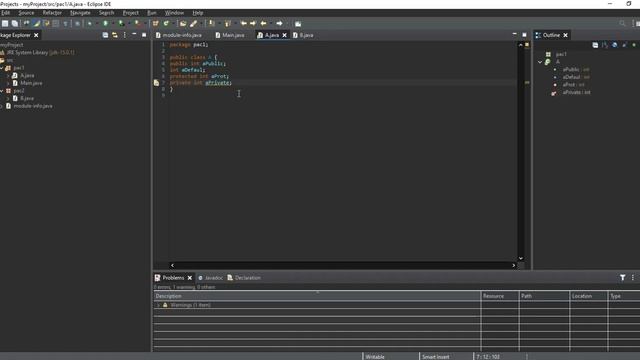Image resolution: width=640 pixels, height=360 pixels.
Task: Maximize the Package Explorer panel
Action: pyautogui.click(x=144, y=35)
